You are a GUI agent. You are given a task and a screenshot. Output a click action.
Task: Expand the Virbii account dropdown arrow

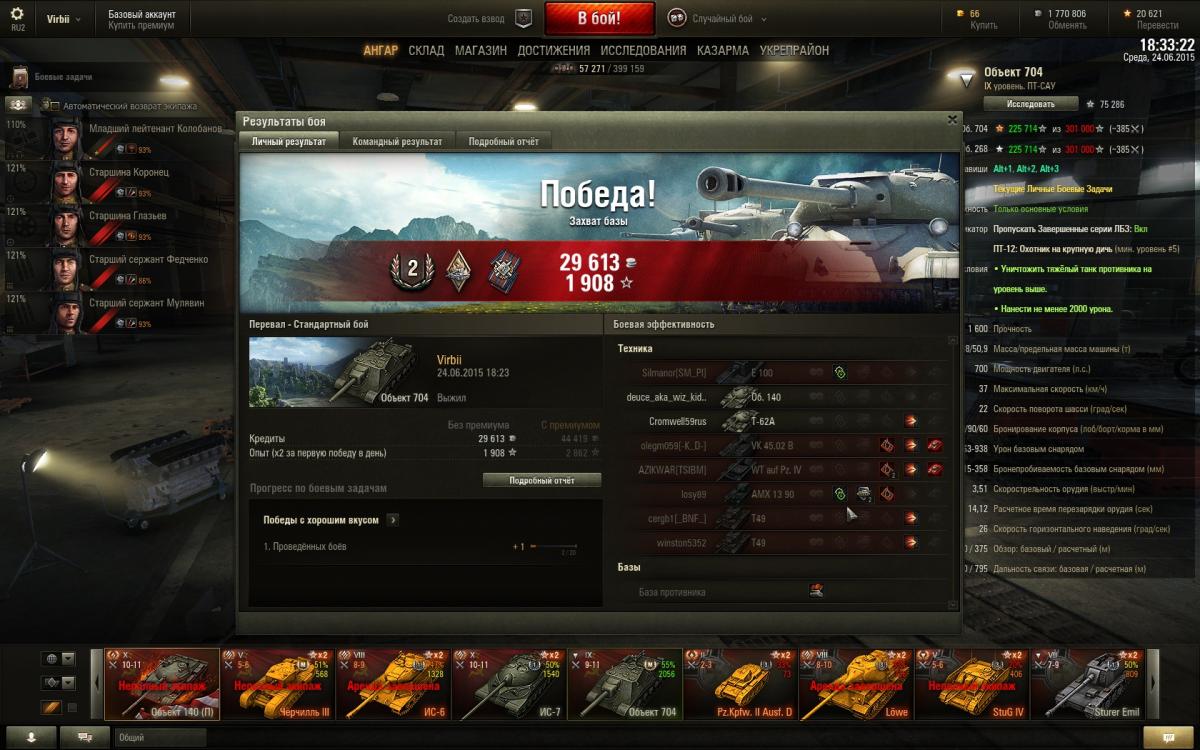[x=78, y=18]
